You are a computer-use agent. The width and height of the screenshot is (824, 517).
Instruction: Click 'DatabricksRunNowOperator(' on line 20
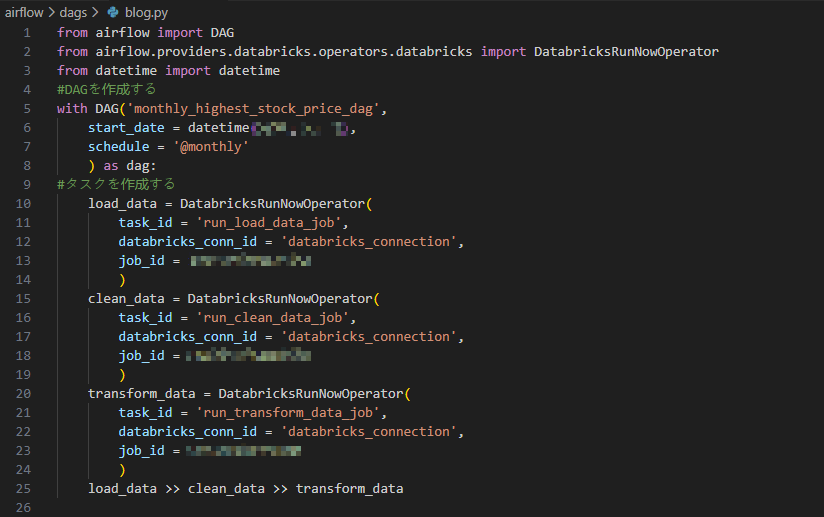(x=315, y=394)
